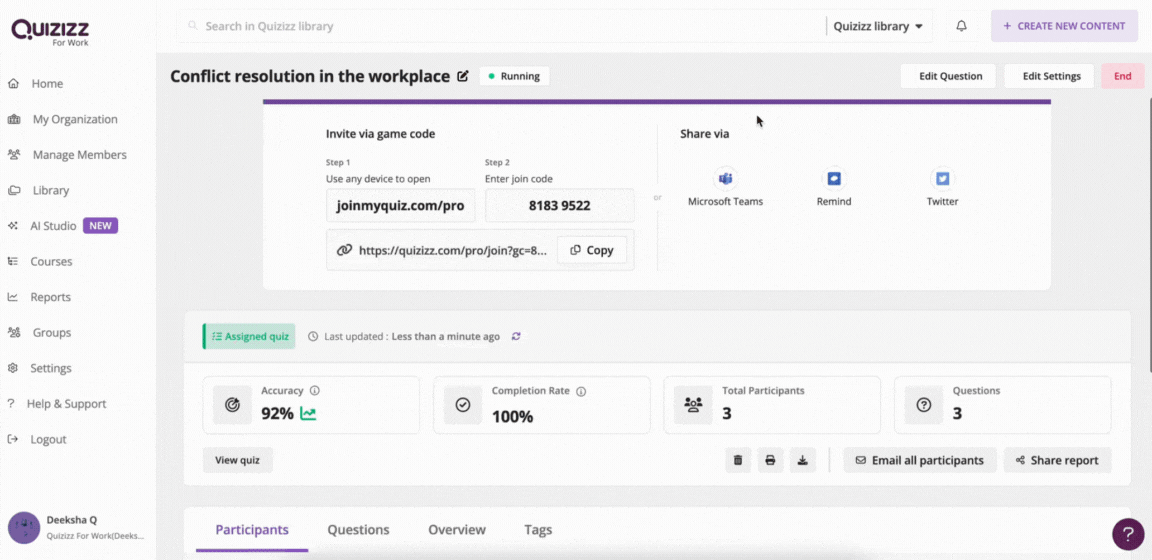Click the Completion Rate checkmark icon

coord(463,405)
